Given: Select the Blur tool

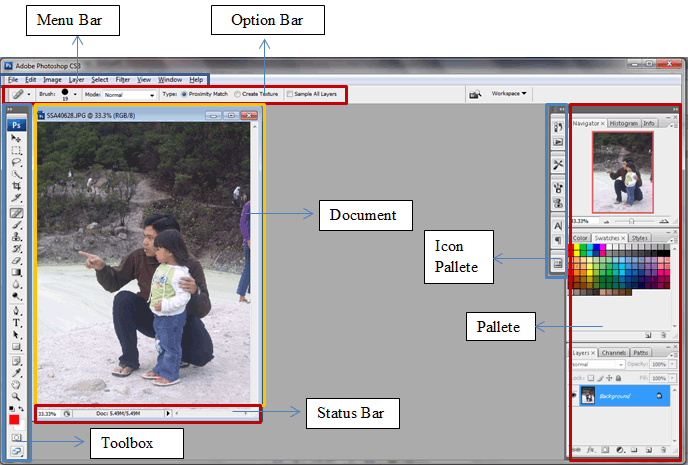Looking at the screenshot, I should [16, 284].
